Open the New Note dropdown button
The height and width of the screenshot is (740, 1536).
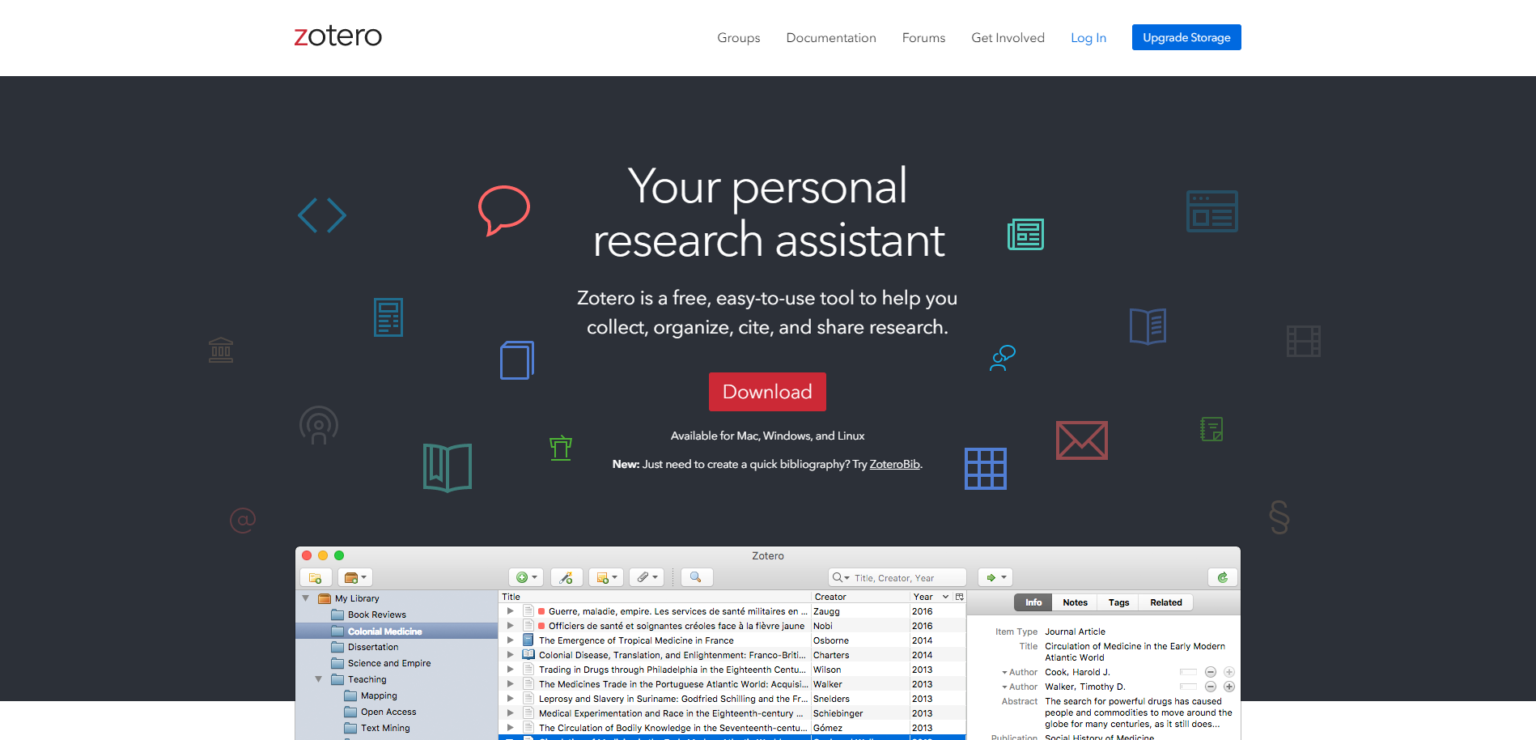pyautogui.click(x=605, y=577)
